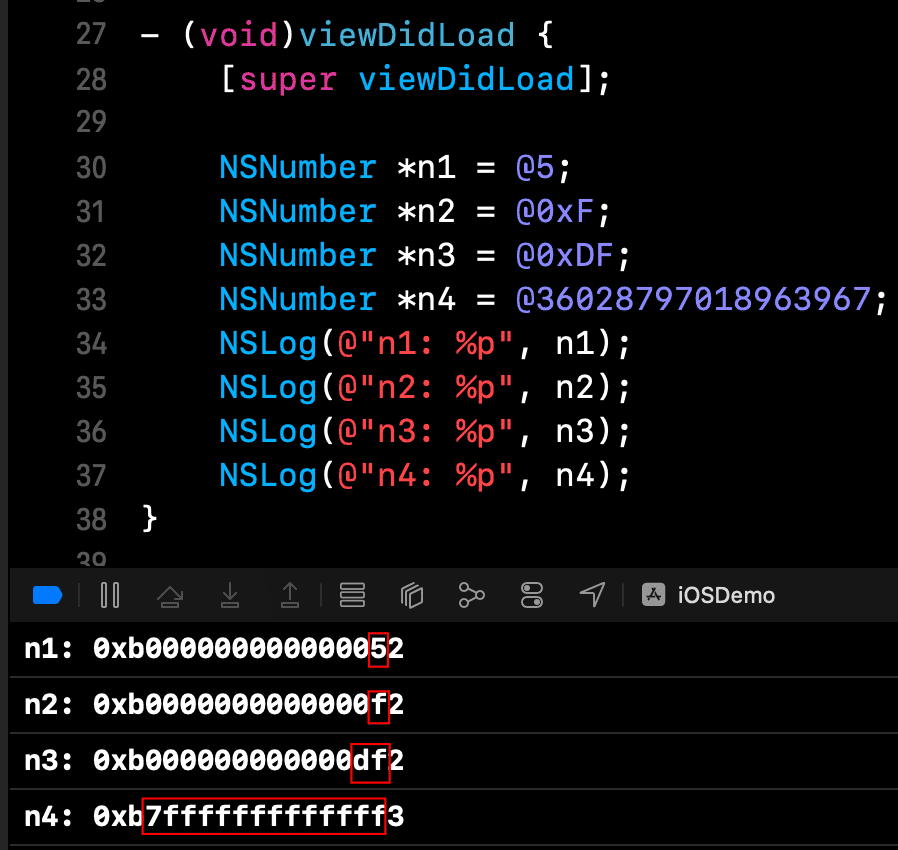The height and width of the screenshot is (850, 898).
Task: Click line number 30 gutter to add breakpoint
Action: (x=91, y=168)
